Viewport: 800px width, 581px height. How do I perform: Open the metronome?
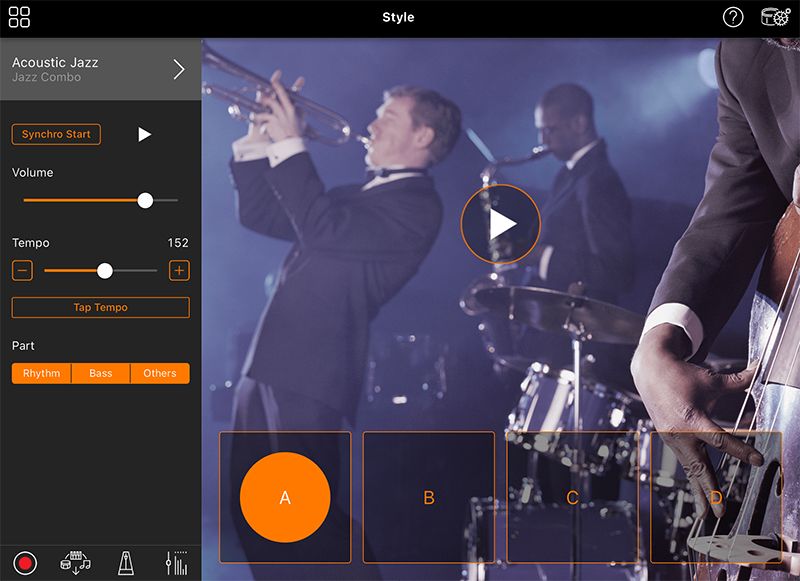coord(126,562)
